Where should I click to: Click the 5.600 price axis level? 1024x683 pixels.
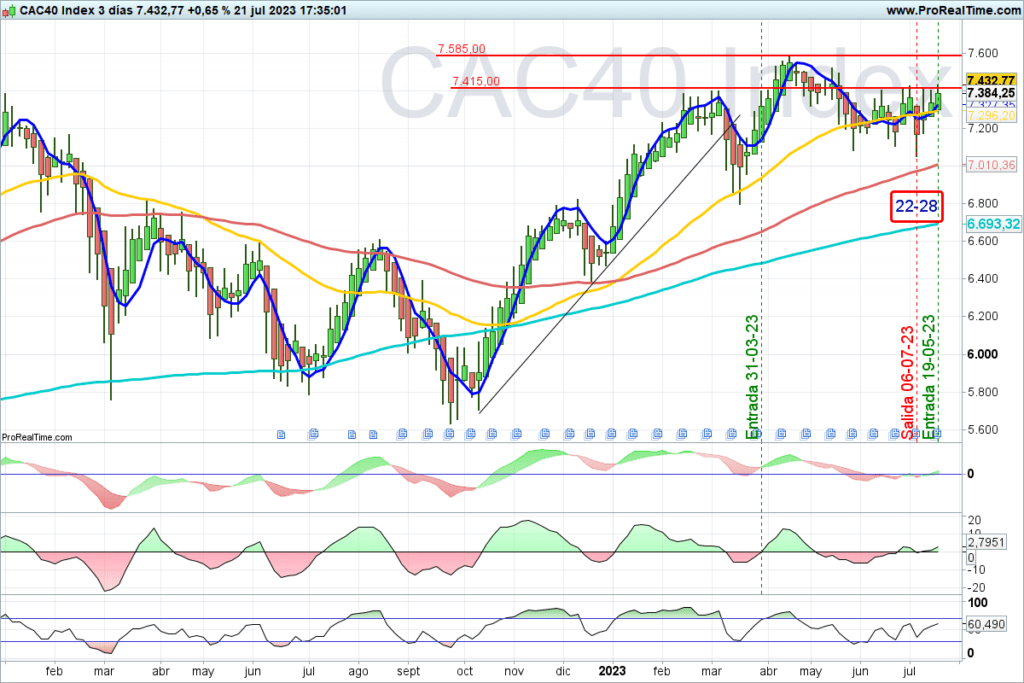click(983, 429)
